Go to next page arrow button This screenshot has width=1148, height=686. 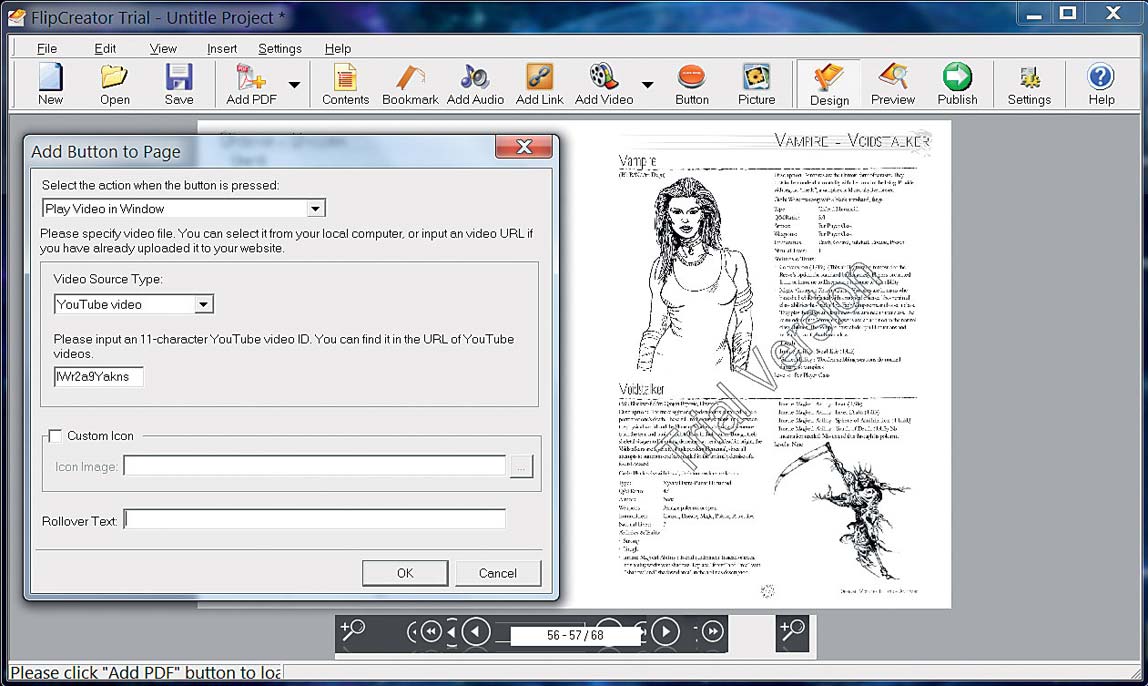(x=666, y=632)
